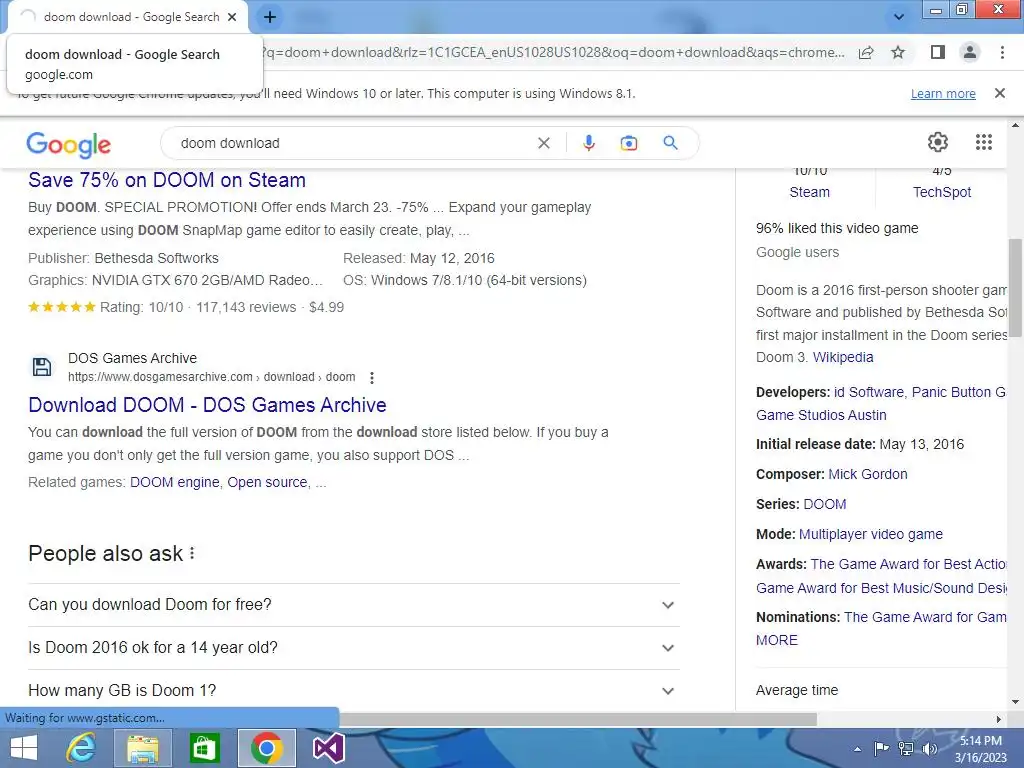Open the Chrome profile avatar
The width and height of the screenshot is (1024, 768).
[x=970, y=52]
